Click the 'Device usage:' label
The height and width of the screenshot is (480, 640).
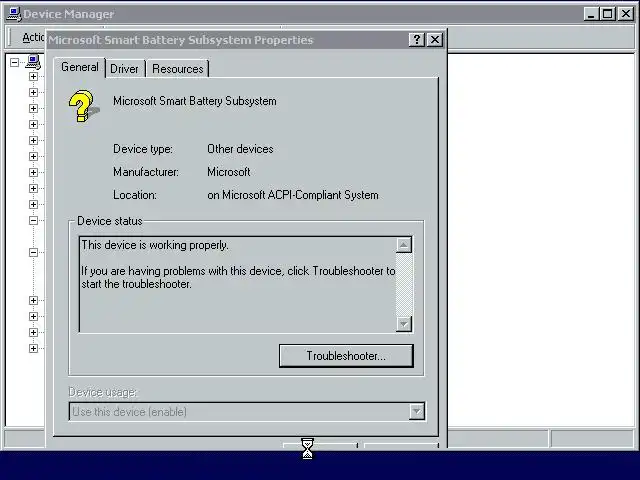tap(102, 392)
